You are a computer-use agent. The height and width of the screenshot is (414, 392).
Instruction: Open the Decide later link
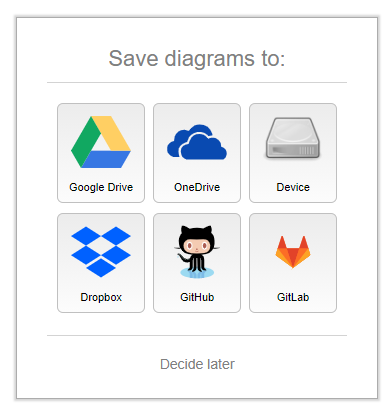197,364
